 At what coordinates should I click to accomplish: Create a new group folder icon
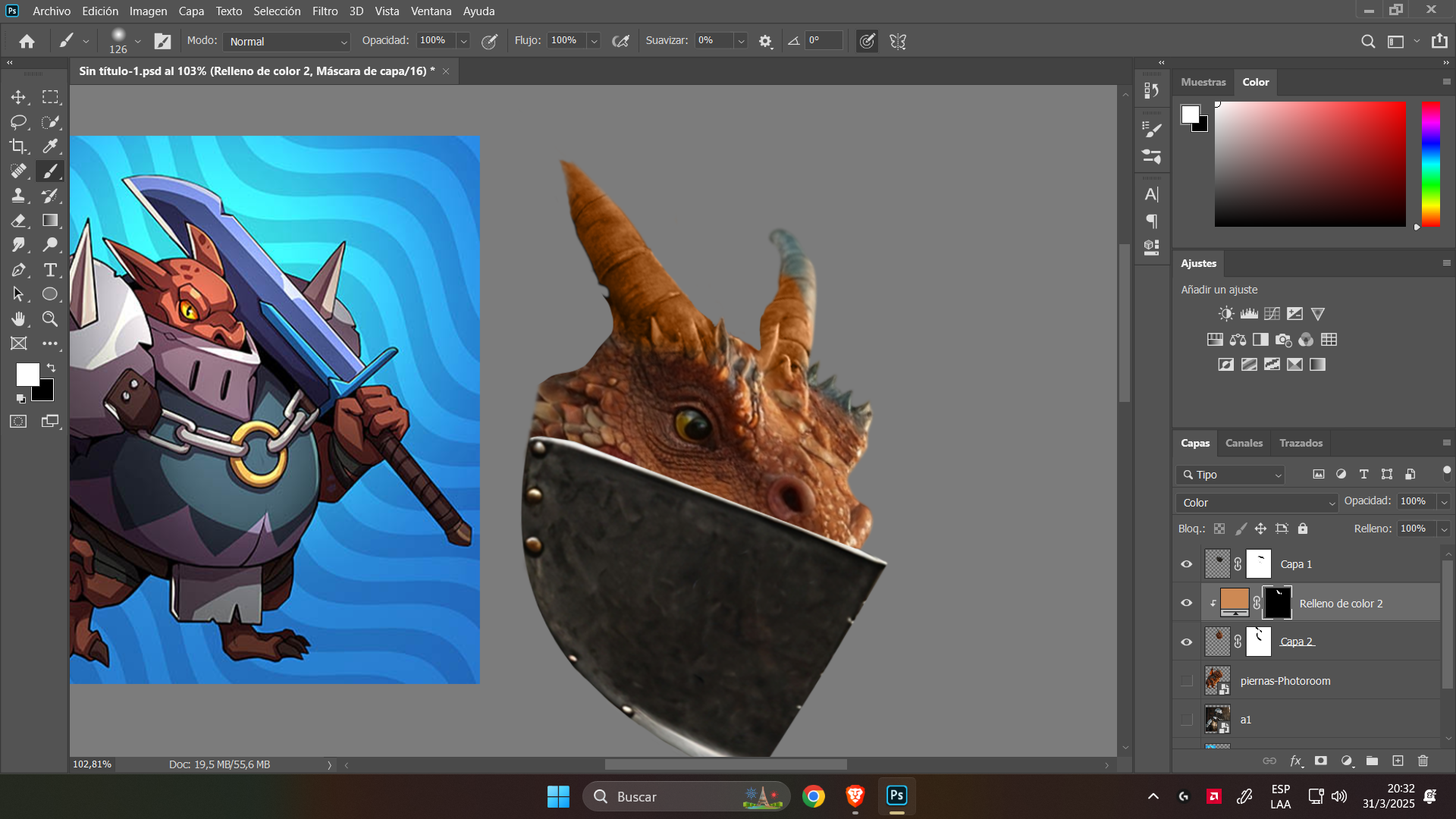1372,761
